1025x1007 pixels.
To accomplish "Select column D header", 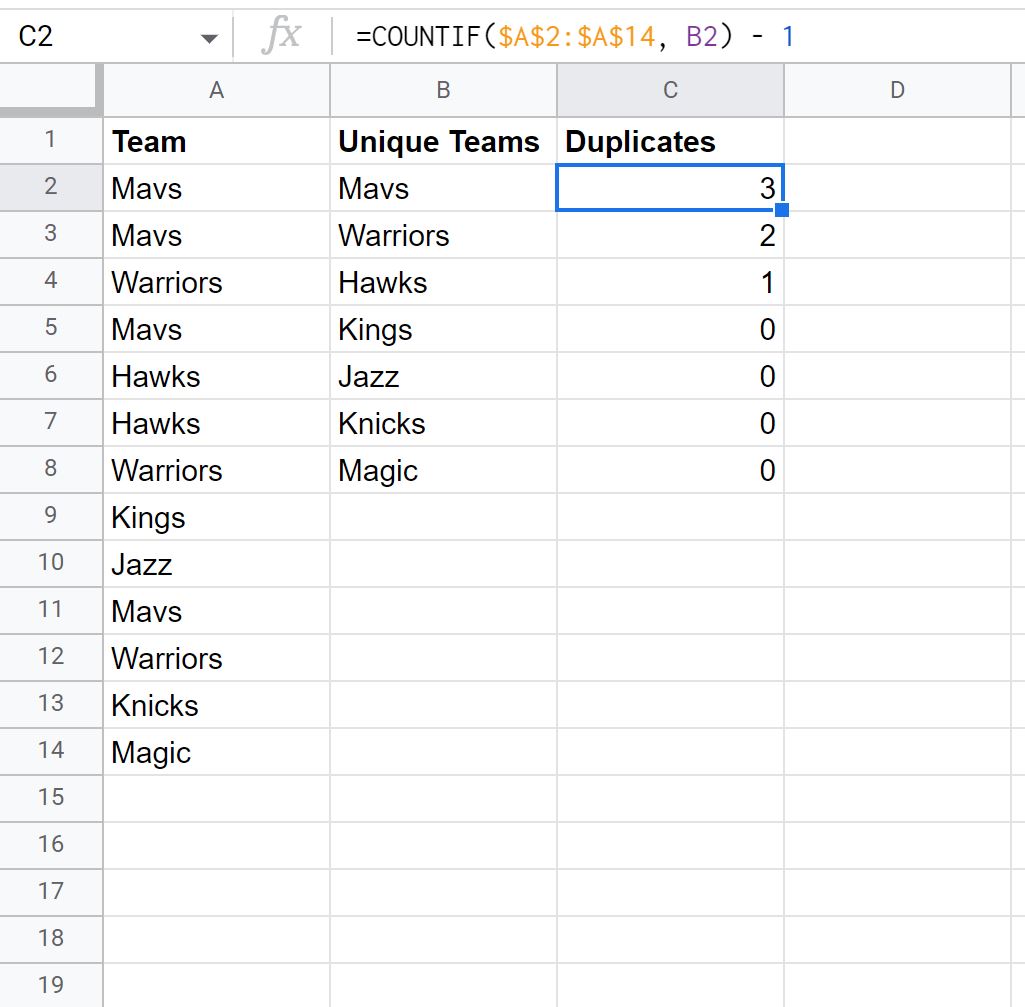I will pyautogui.click(x=897, y=90).
